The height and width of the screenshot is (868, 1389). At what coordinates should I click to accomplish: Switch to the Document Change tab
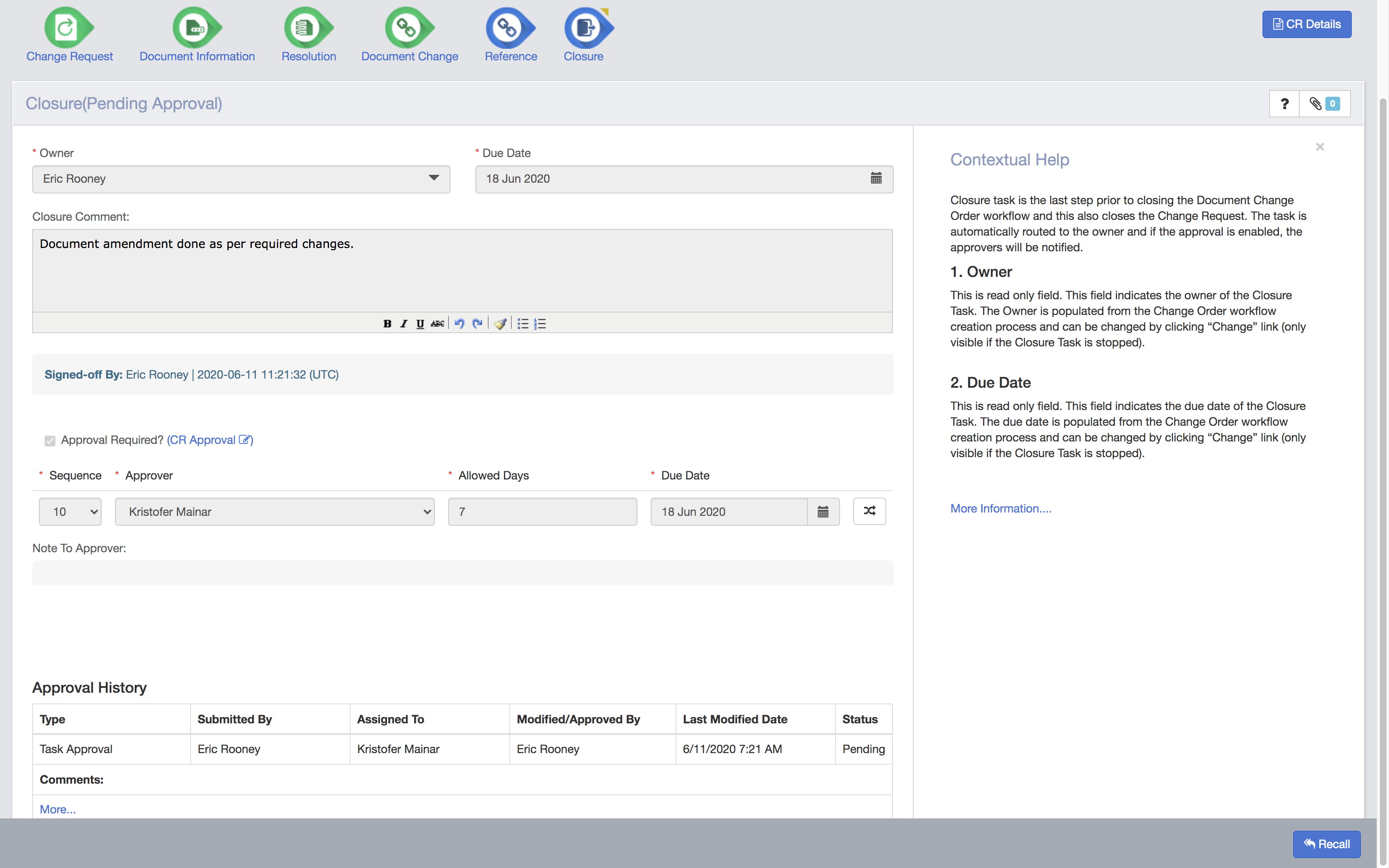pyautogui.click(x=409, y=34)
